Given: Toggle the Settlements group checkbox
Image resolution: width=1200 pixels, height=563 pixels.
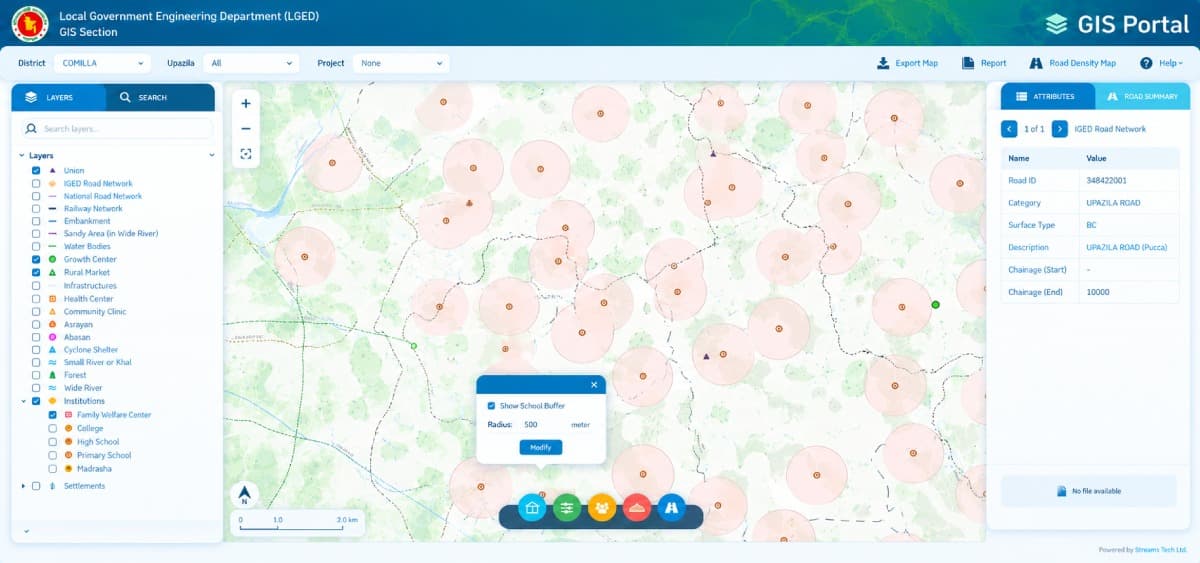Looking at the screenshot, I should click(x=36, y=486).
